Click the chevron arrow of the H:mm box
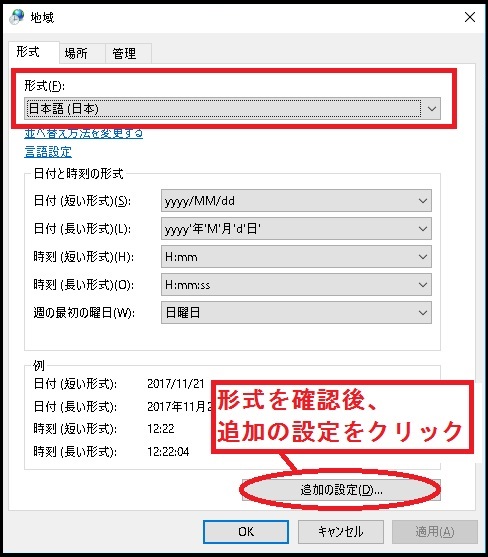 click(x=423, y=256)
